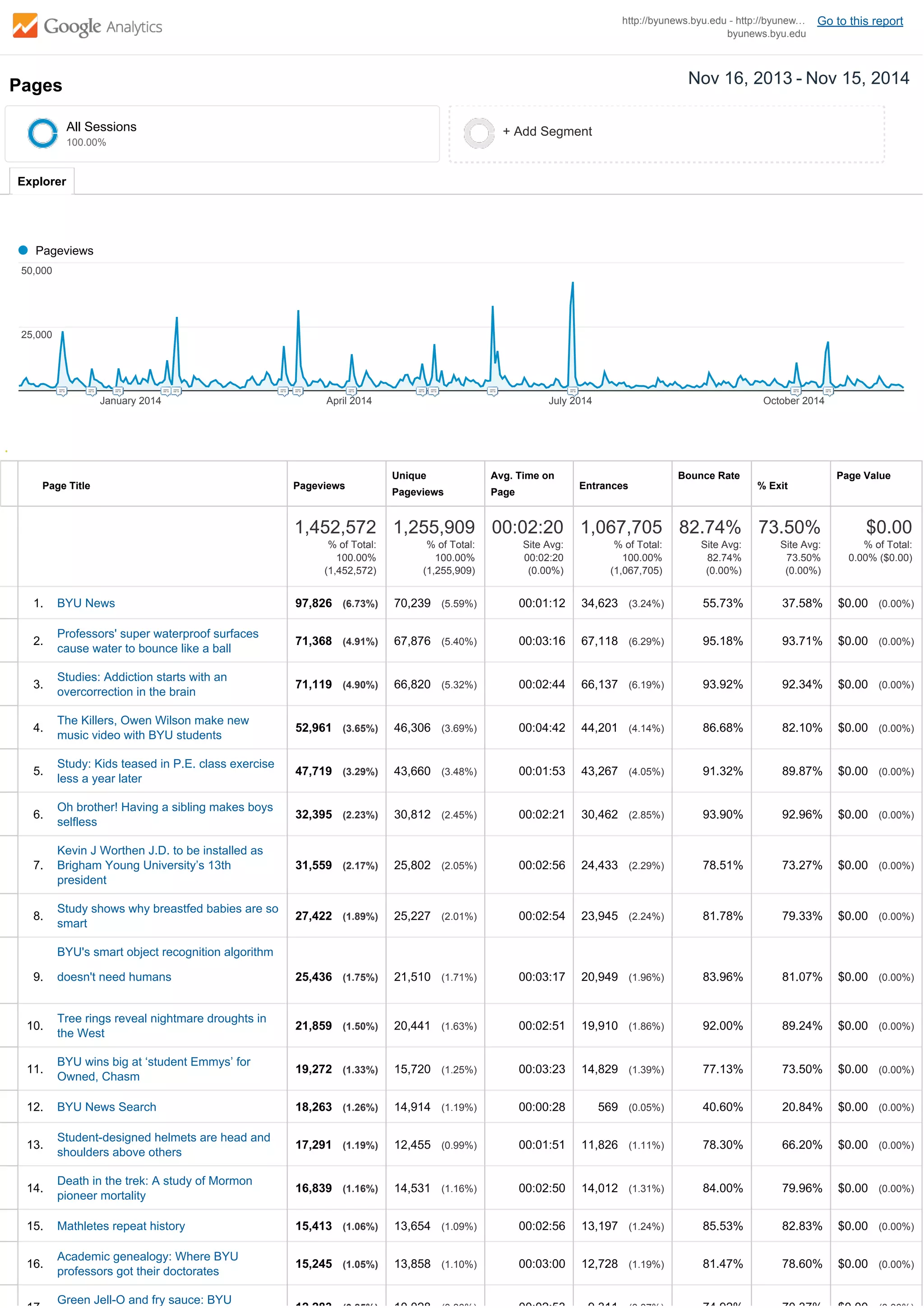Open the BYU News page link
Screen dimensions: 924x1308
[86, 603]
